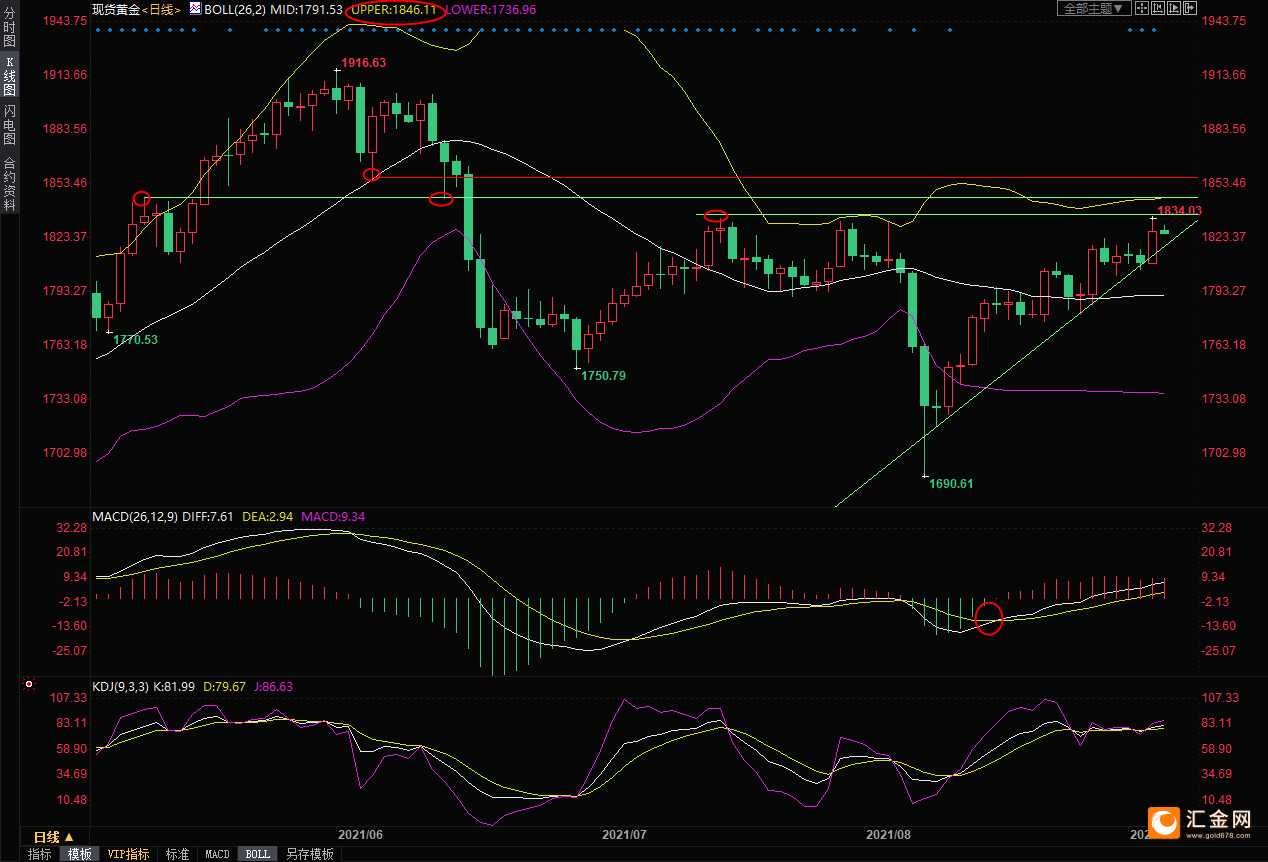Select the 指标 bottom tab
The image size is (1268, 862).
pyautogui.click(x=40, y=854)
